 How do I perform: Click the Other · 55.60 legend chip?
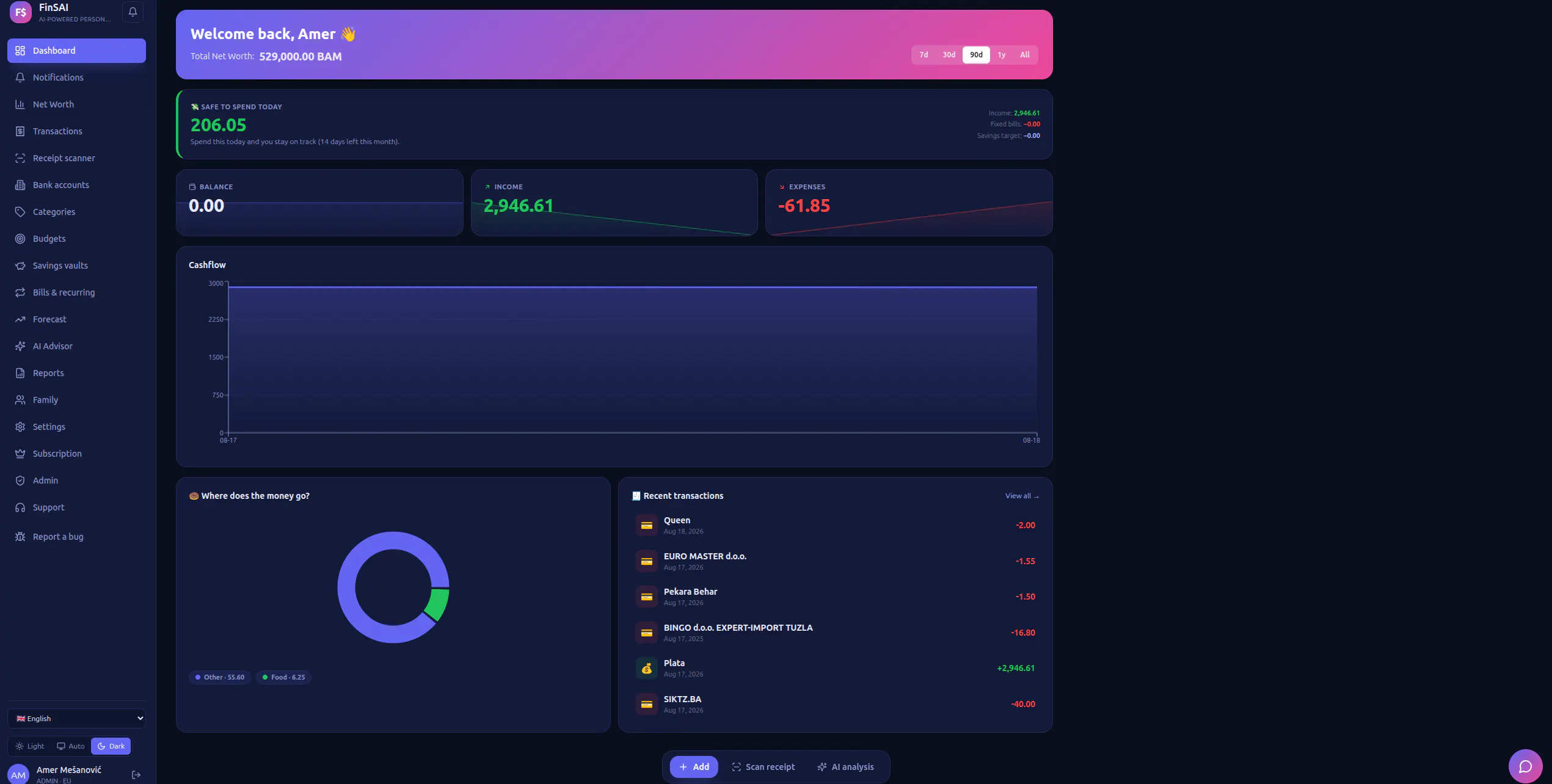point(220,677)
